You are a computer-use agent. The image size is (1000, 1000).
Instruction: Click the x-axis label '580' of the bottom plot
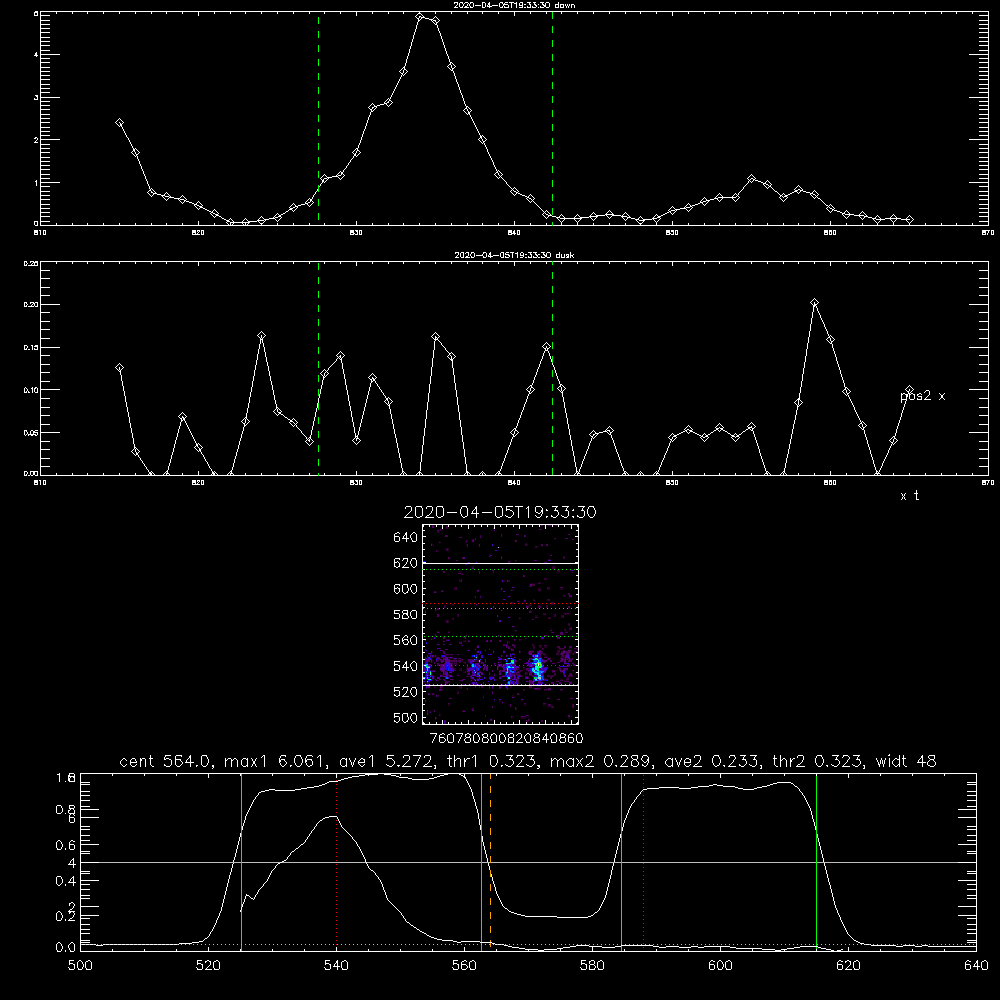coord(592,966)
